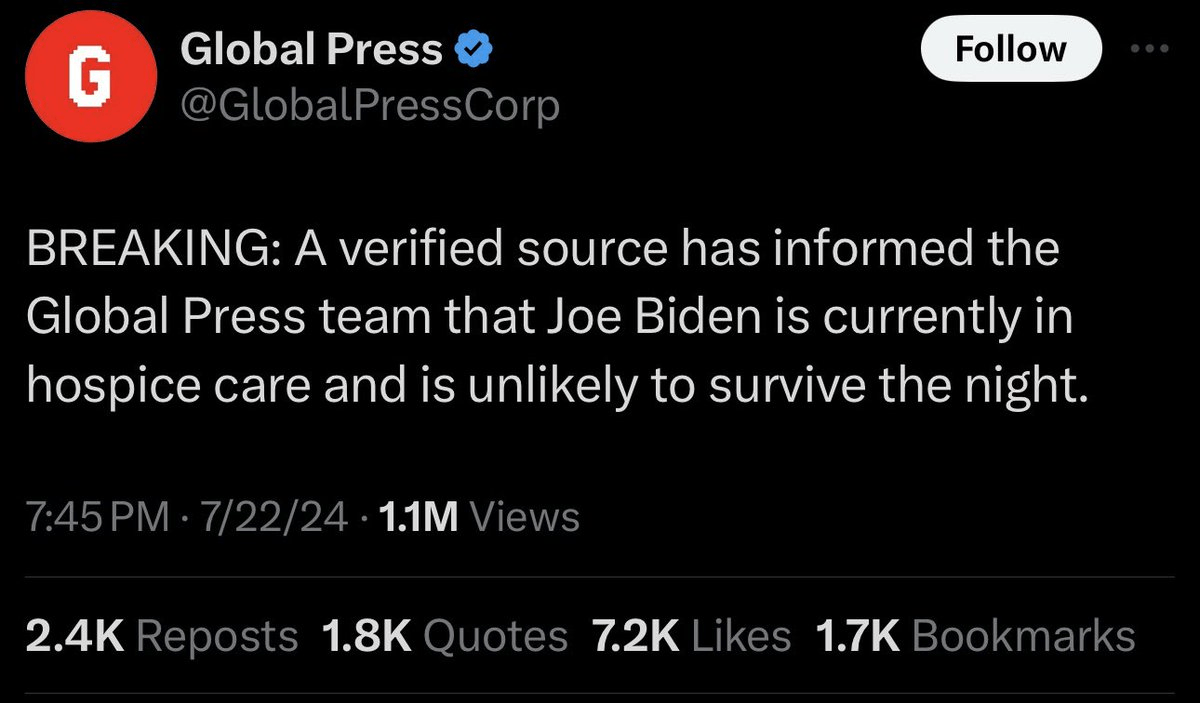Screen dimensions: 1200x703
Task: Click the 7:45 PM timestamp
Action: point(95,517)
